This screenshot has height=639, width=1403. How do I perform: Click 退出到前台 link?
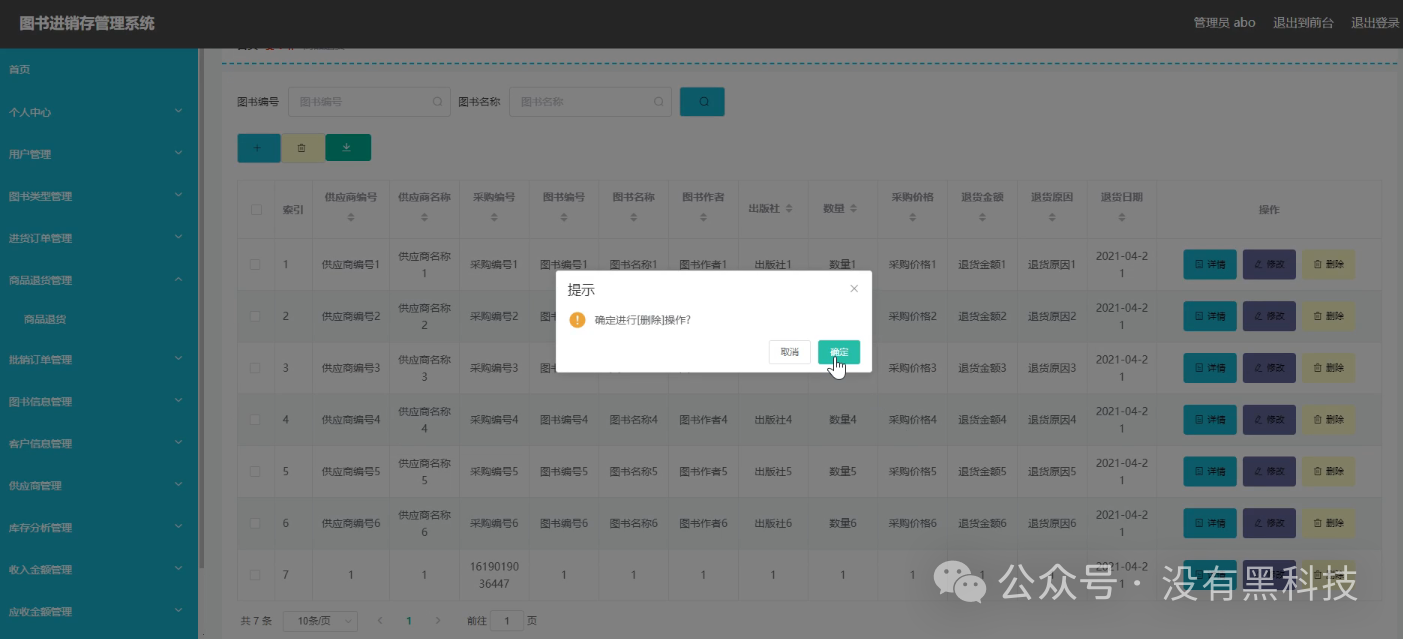click(x=1303, y=23)
